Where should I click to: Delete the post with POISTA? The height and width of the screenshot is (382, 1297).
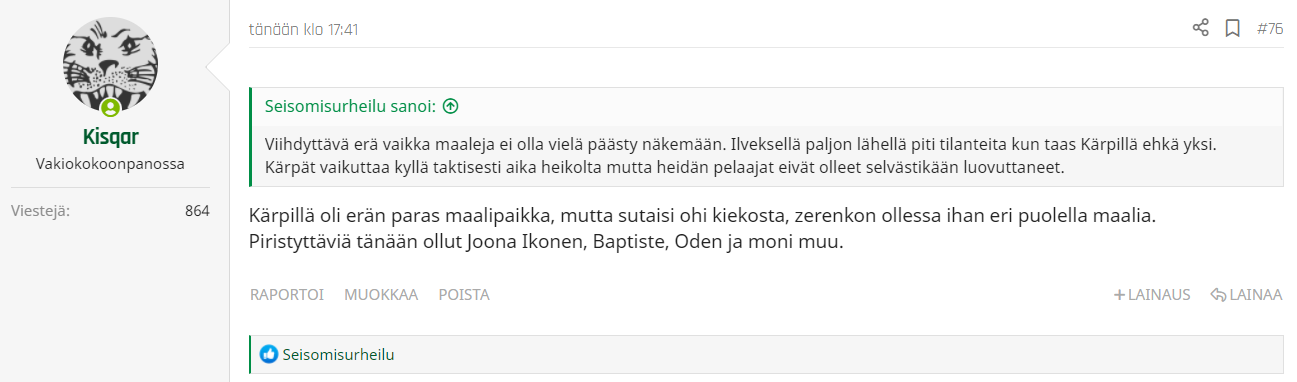(x=464, y=295)
